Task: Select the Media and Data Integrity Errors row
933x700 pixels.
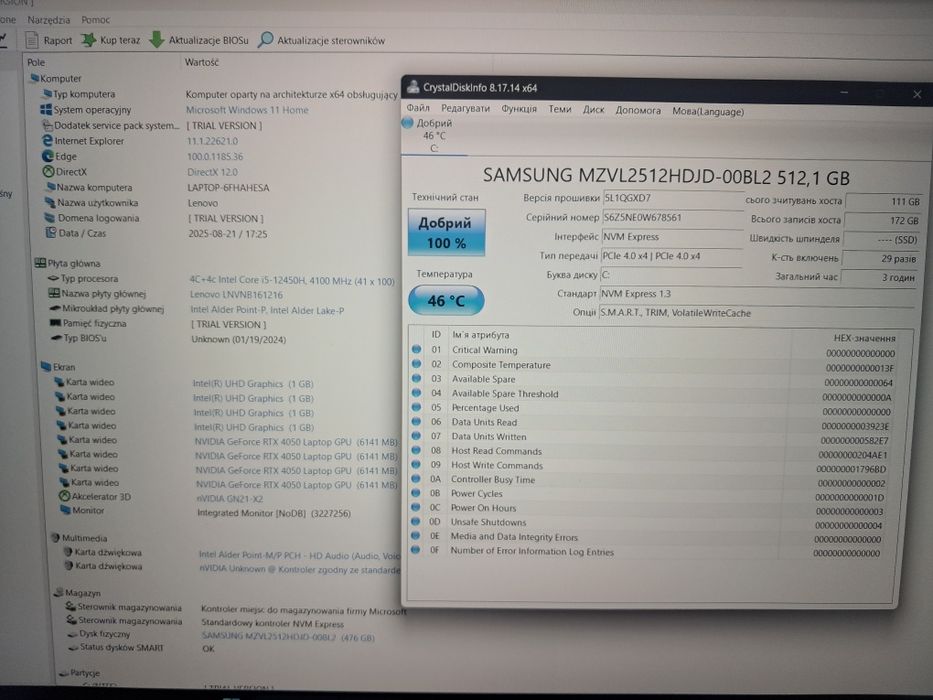Action: coord(647,538)
